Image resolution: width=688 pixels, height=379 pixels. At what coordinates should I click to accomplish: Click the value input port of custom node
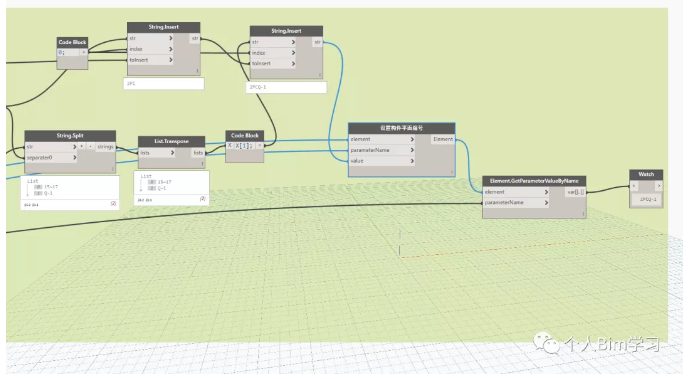click(x=382, y=161)
